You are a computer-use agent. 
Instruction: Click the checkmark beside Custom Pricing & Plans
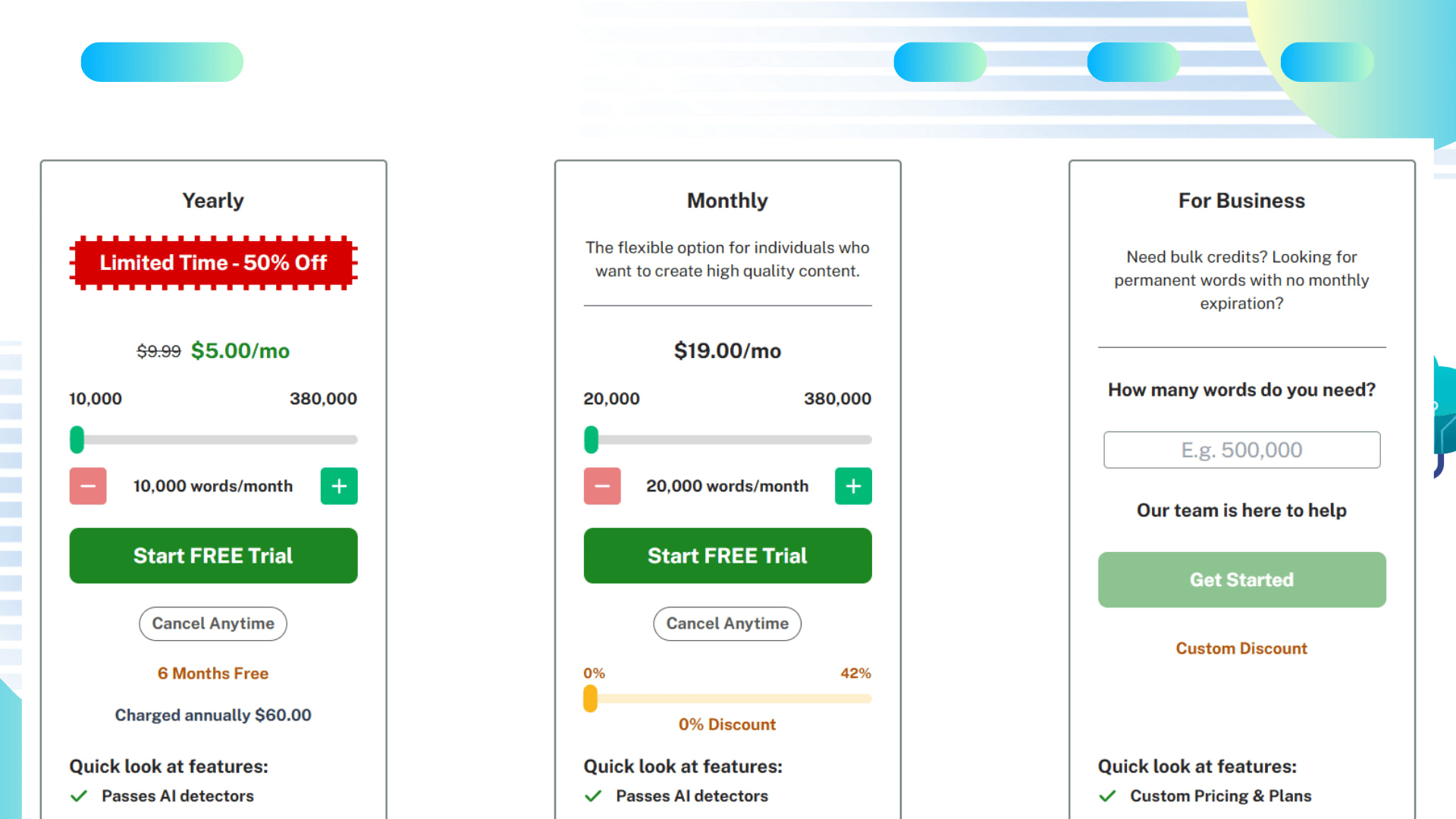pos(1108,795)
